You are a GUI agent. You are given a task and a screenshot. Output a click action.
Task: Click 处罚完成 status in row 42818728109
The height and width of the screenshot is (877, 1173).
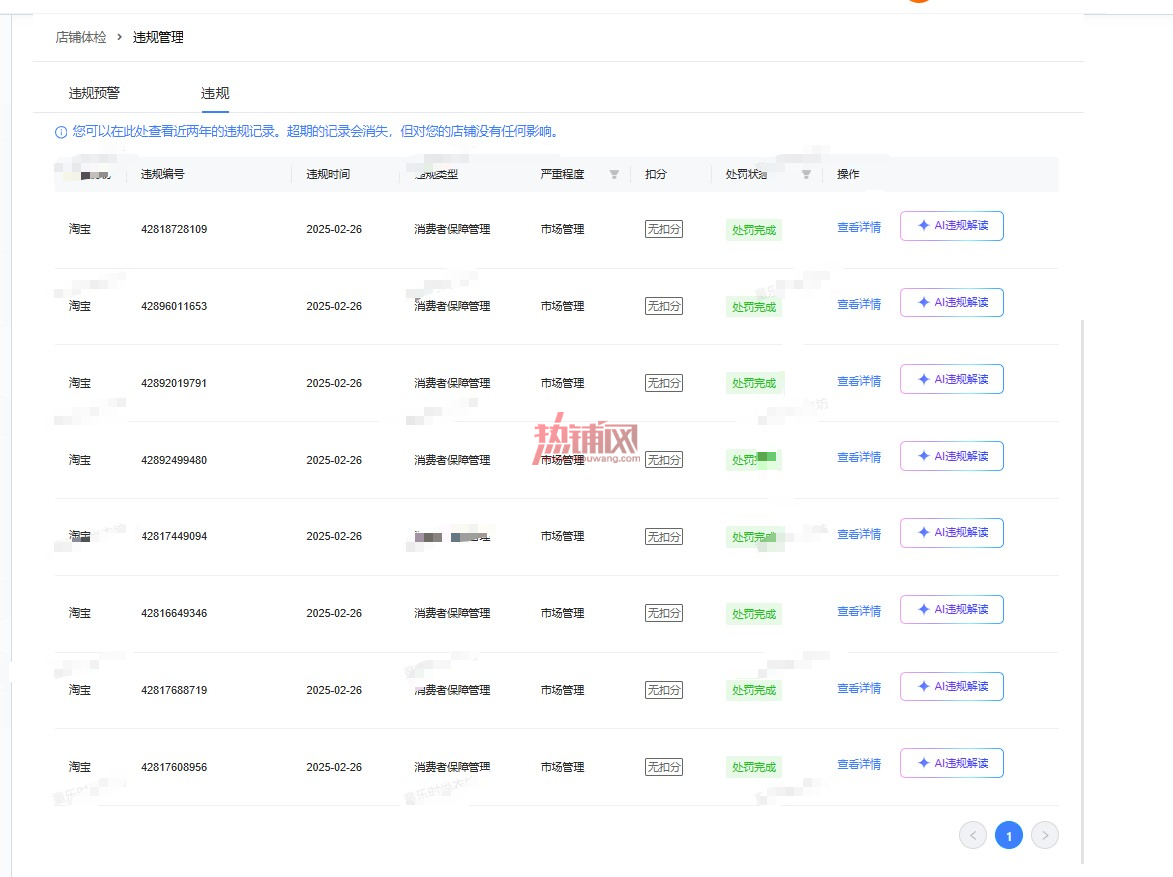click(x=754, y=230)
